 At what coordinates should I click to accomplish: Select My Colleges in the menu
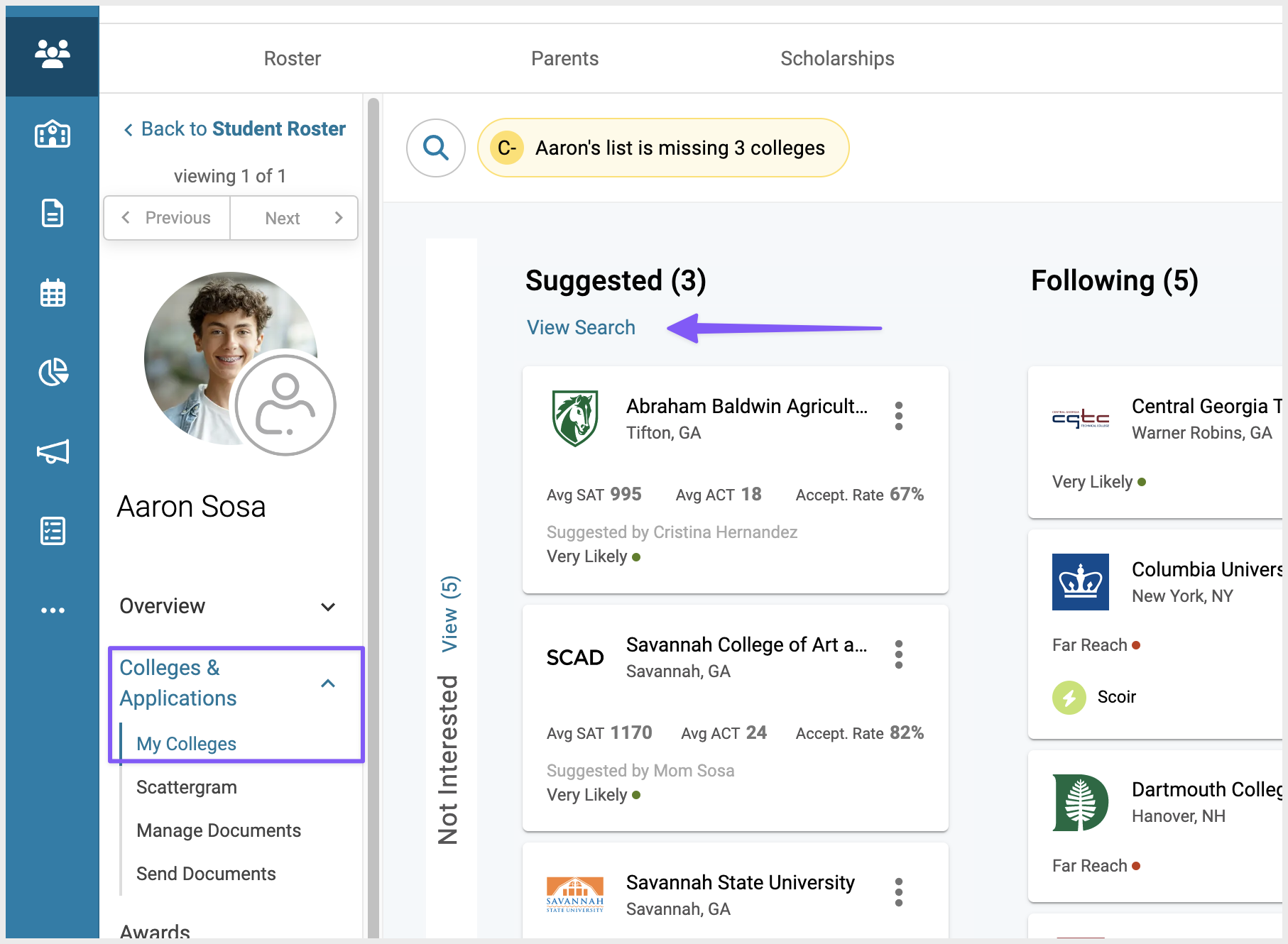click(x=187, y=744)
